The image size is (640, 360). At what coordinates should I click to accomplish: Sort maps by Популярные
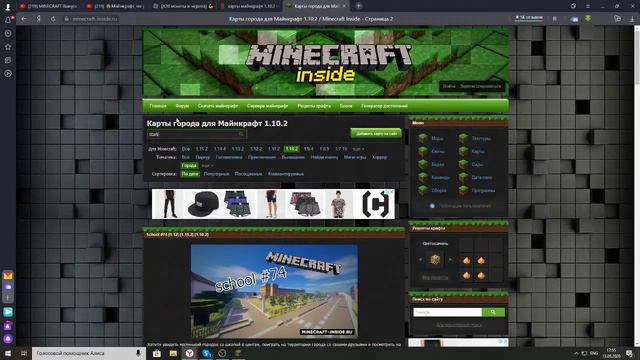click(x=216, y=174)
